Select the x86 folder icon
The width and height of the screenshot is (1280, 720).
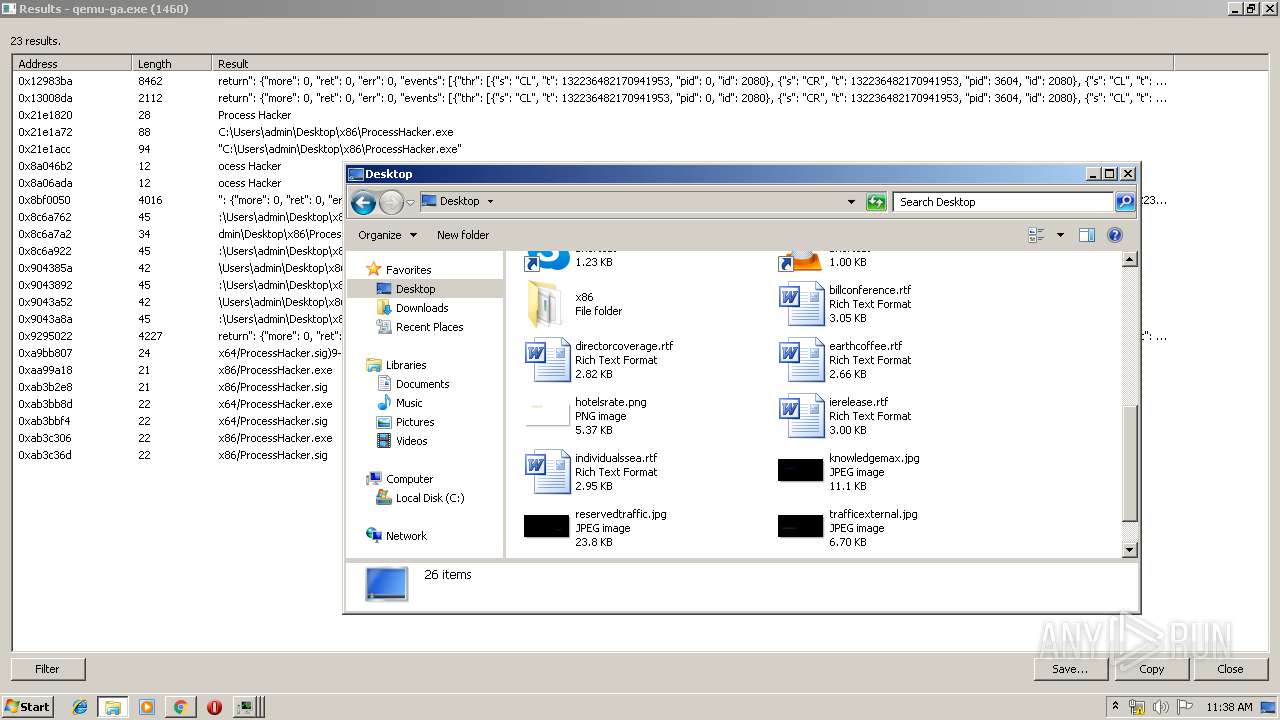click(546, 304)
